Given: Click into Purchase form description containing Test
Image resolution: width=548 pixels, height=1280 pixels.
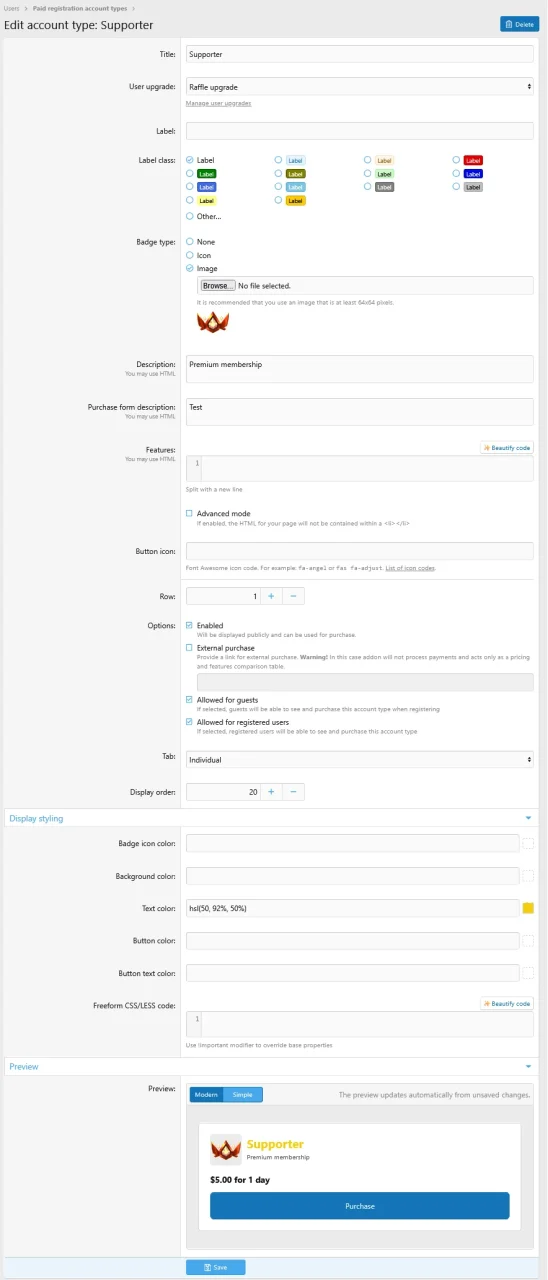Looking at the screenshot, I should pyautogui.click(x=359, y=412).
